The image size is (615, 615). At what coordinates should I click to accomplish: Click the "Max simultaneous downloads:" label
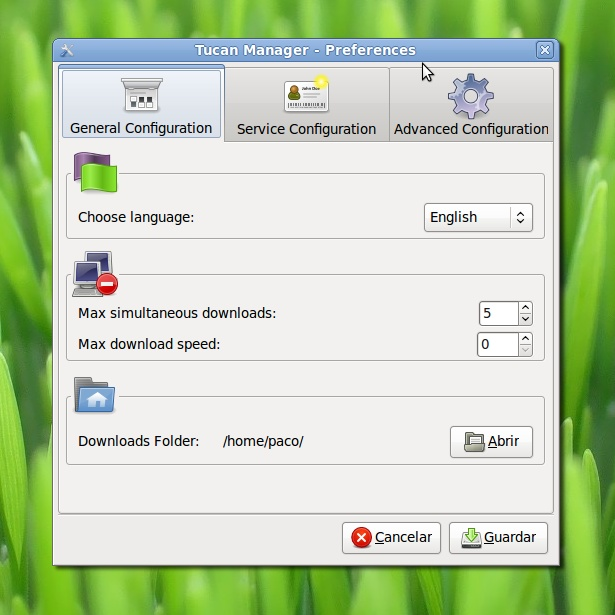pos(177,313)
